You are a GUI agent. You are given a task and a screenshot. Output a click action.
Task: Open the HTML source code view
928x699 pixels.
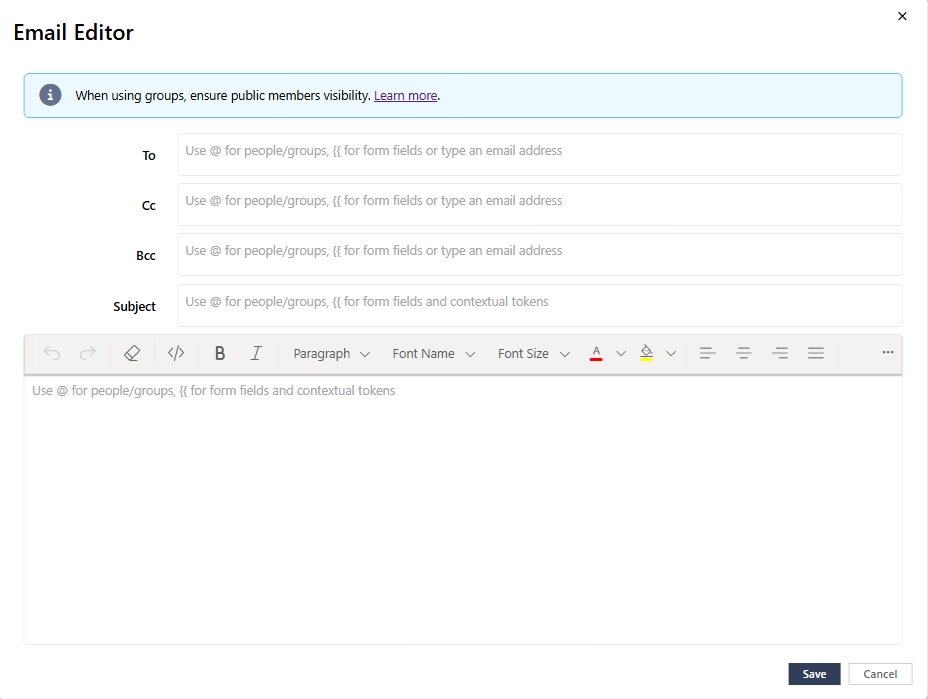[176, 353]
